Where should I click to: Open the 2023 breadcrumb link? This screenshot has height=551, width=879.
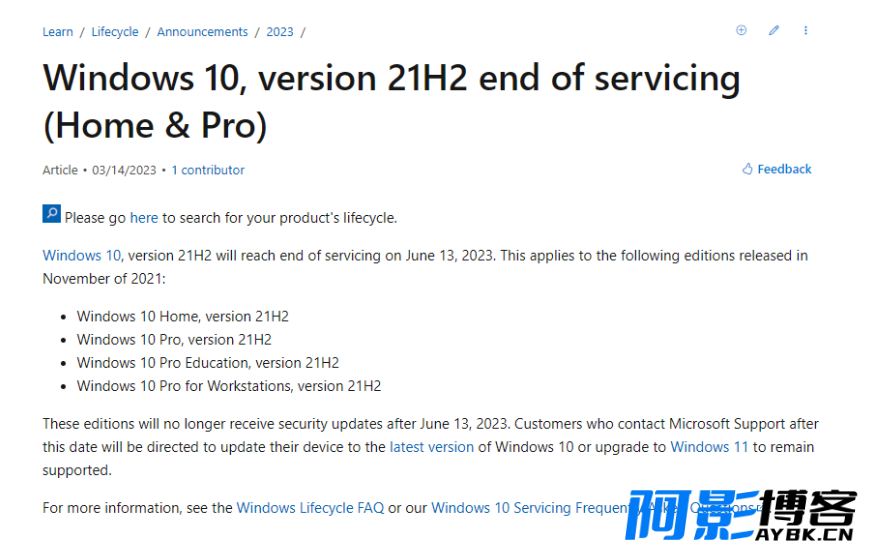280,32
